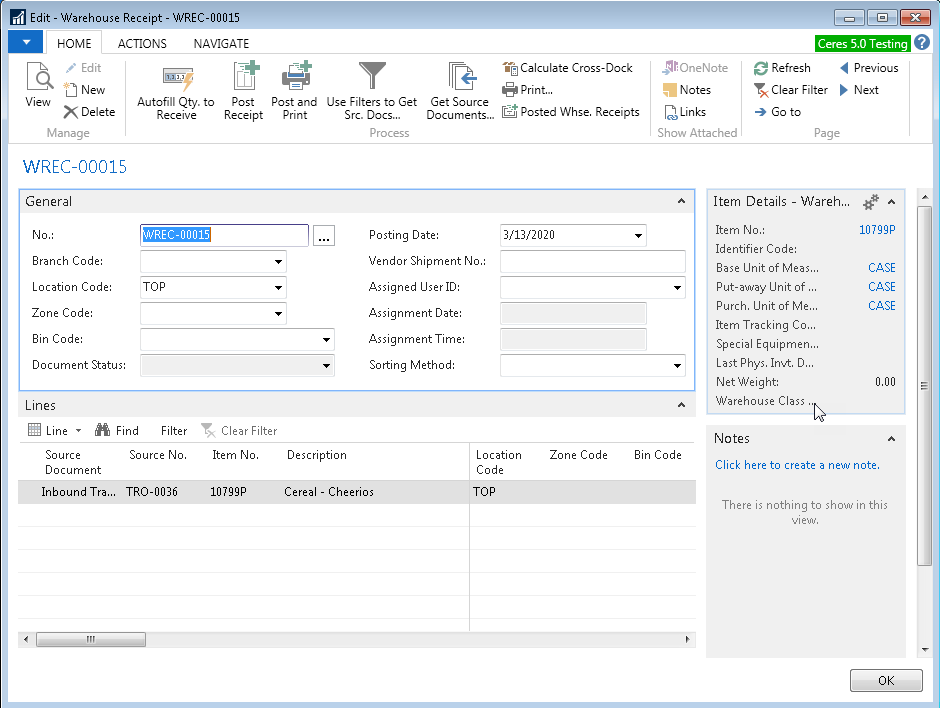
Task: Click the Vendor Shipment No. field
Action: click(592, 262)
